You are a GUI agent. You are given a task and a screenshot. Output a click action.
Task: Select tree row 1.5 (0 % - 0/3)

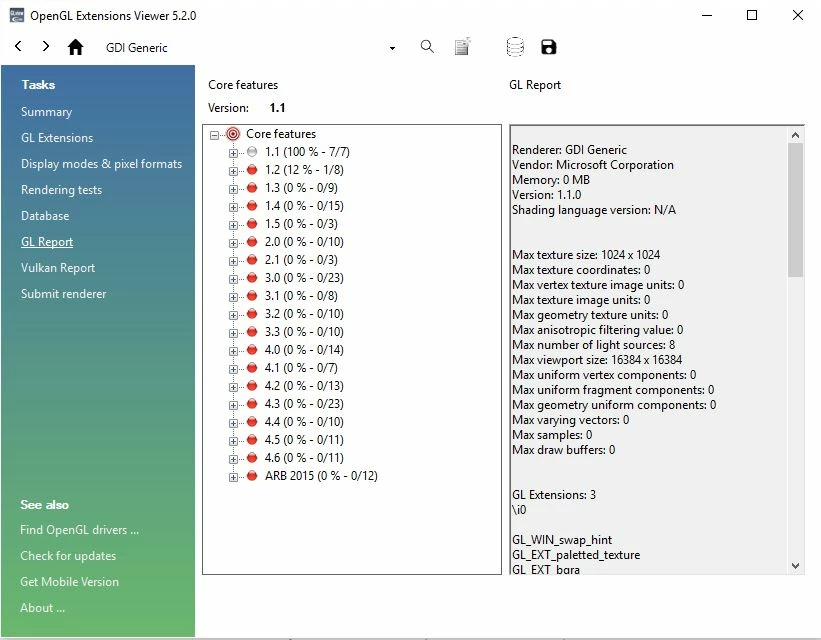[x=301, y=224]
